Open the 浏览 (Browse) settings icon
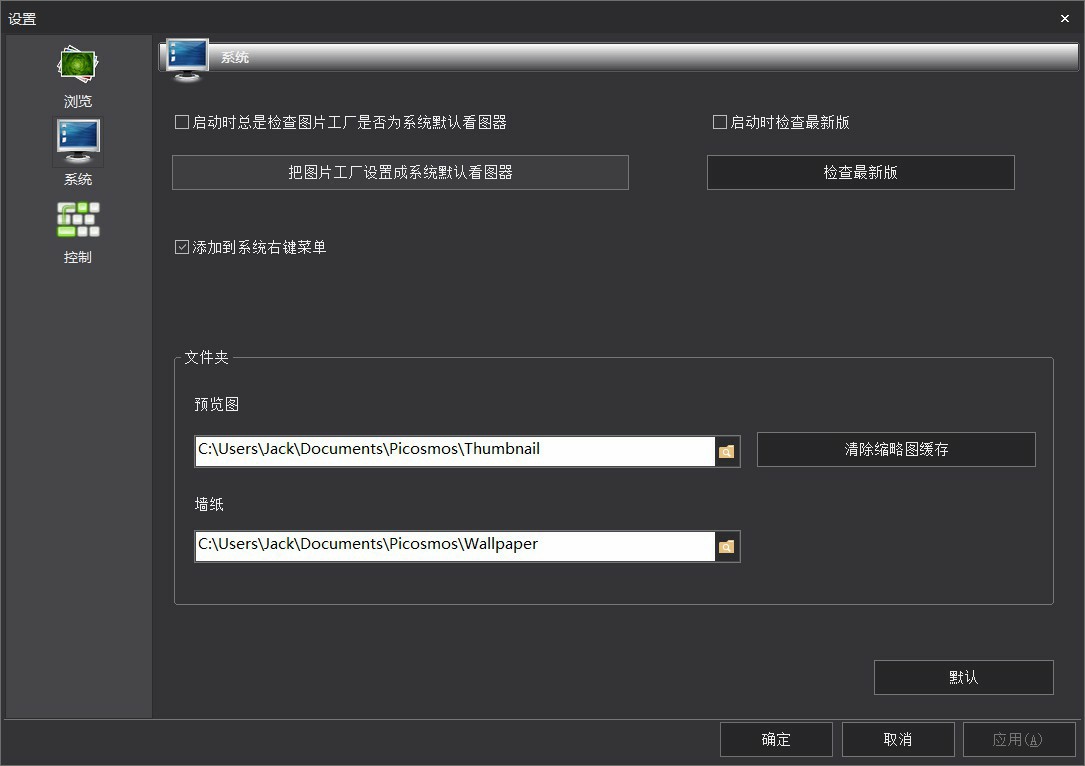Screen dimensions: 1085x766 (77, 65)
